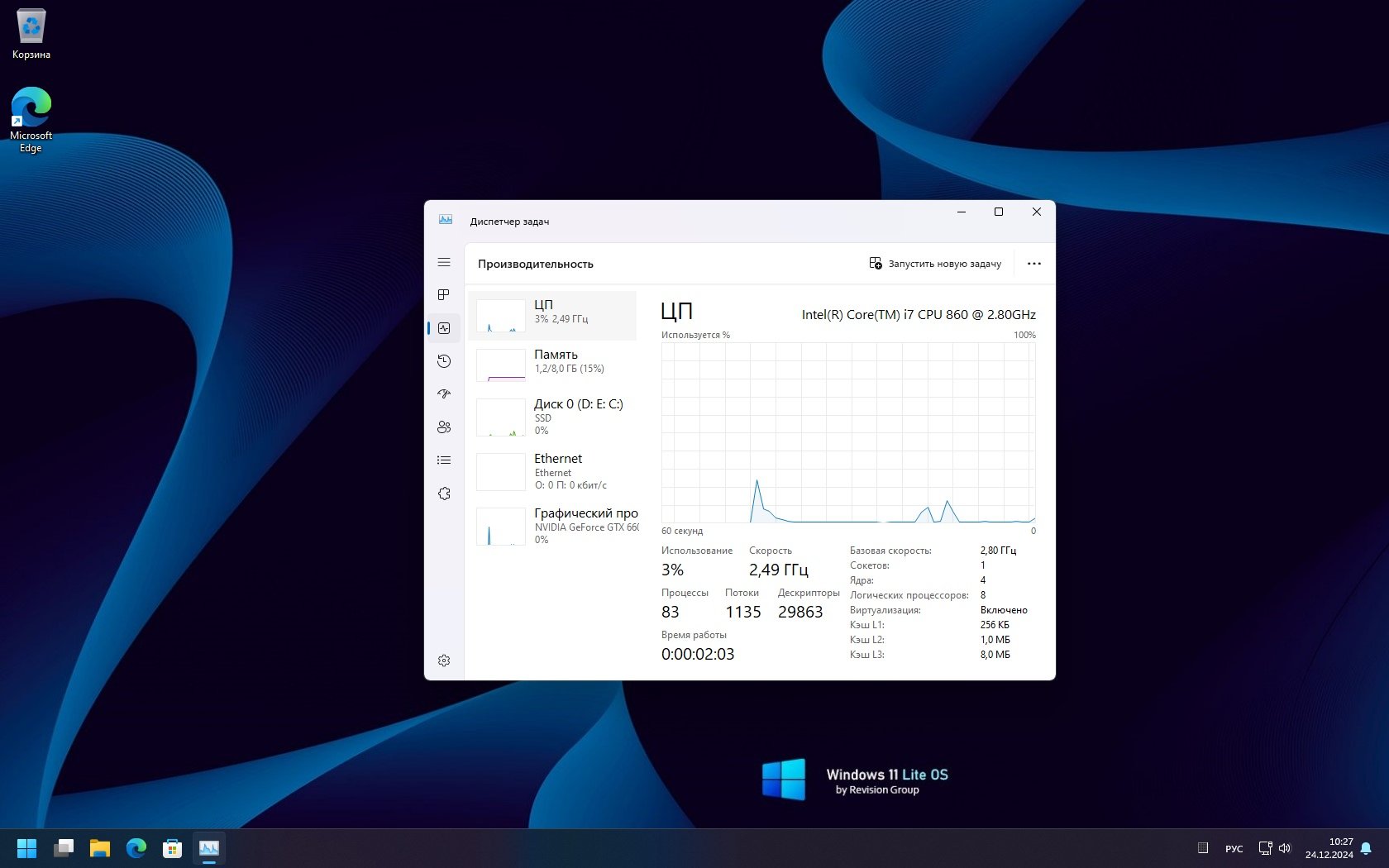Open the Task Manager hamburger navigation menu
The height and width of the screenshot is (868, 1389).
444,262
